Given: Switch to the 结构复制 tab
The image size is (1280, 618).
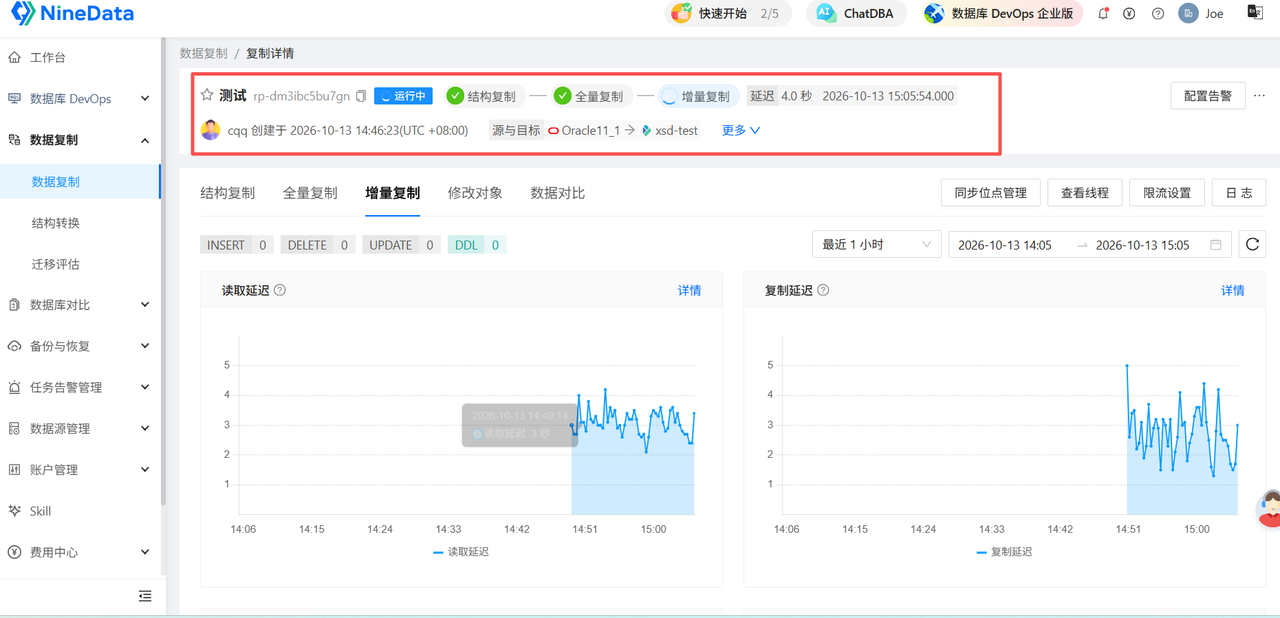Looking at the screenshot, I should [227, 193].
